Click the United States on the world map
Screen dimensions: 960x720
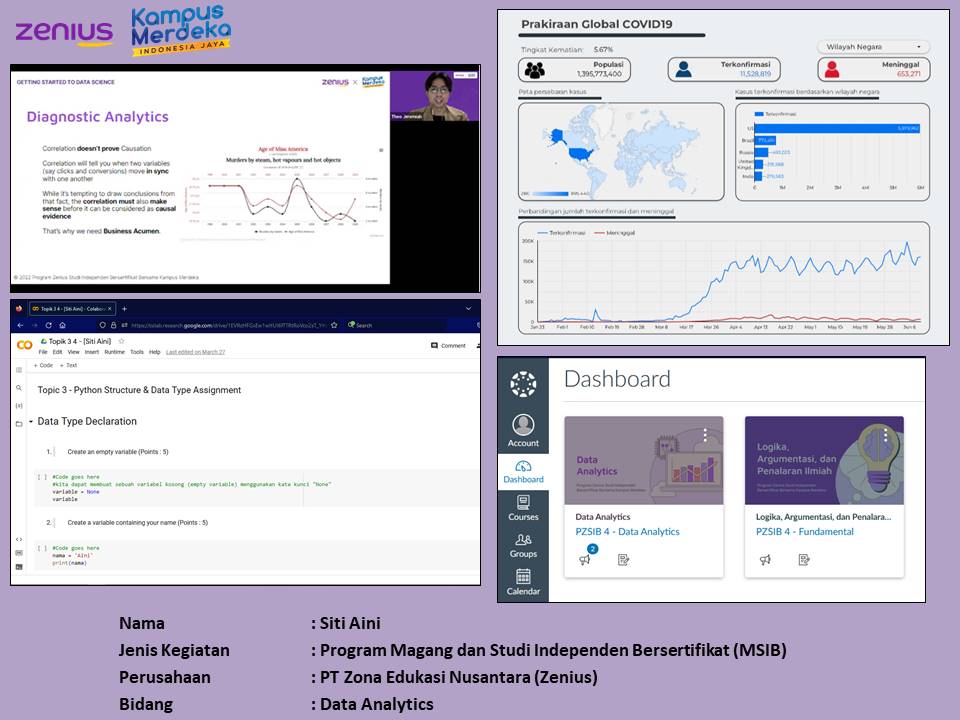(x=580, y=153)
